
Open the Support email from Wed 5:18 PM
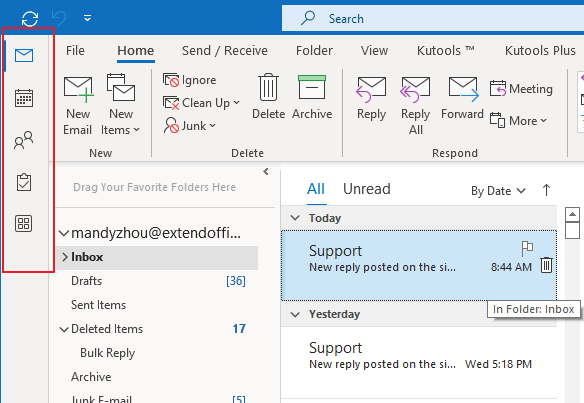coord(419,362)
